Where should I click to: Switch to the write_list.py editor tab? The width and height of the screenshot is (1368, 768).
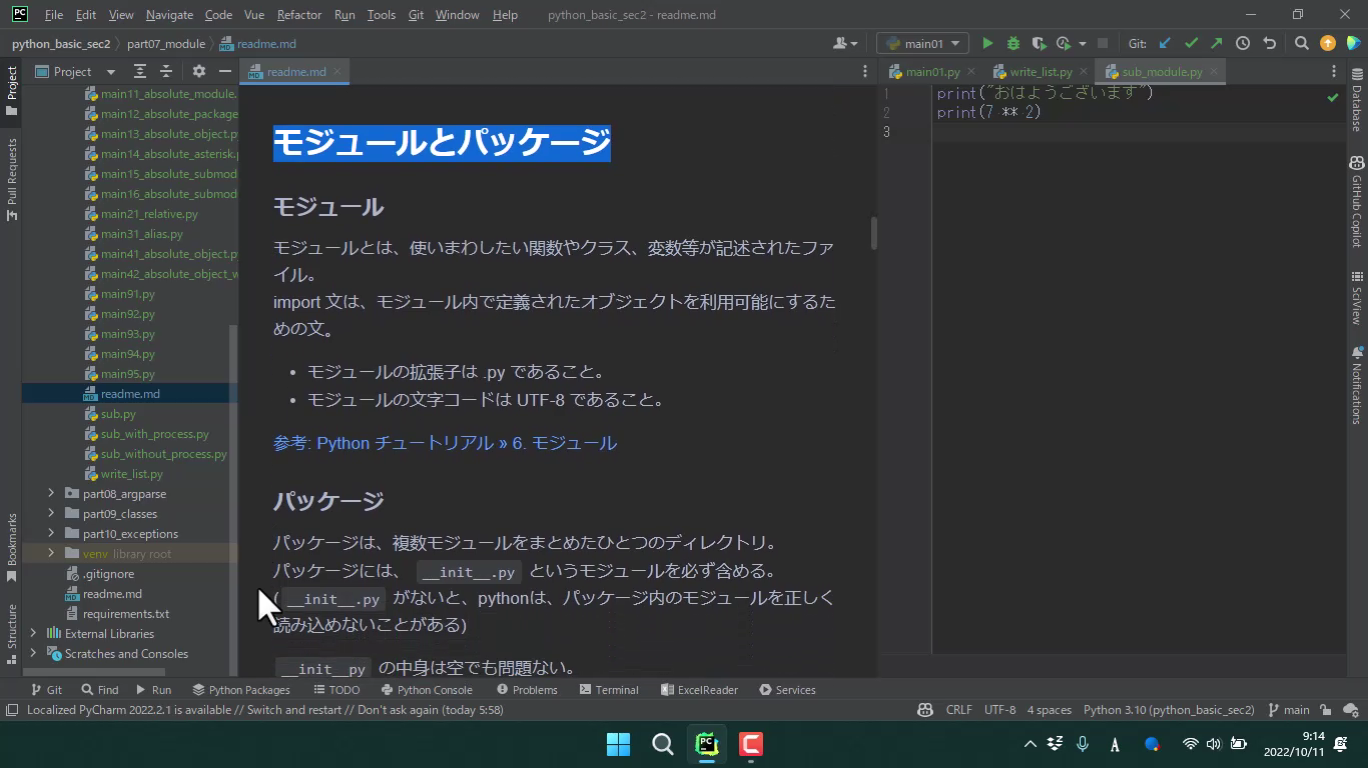point(1040,72)
